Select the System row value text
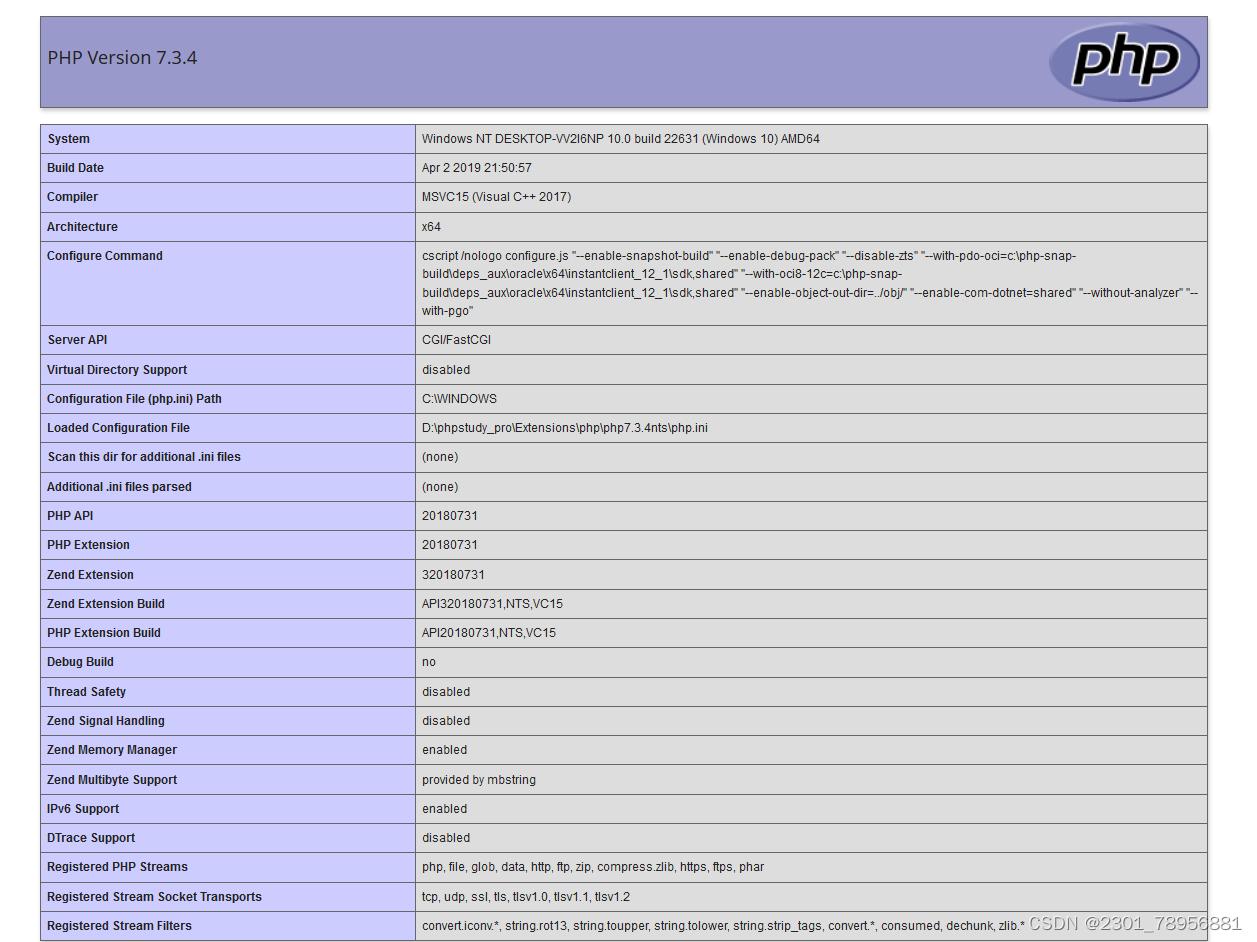This screenshot has height=942, width=1257. (x=621, y=139)
